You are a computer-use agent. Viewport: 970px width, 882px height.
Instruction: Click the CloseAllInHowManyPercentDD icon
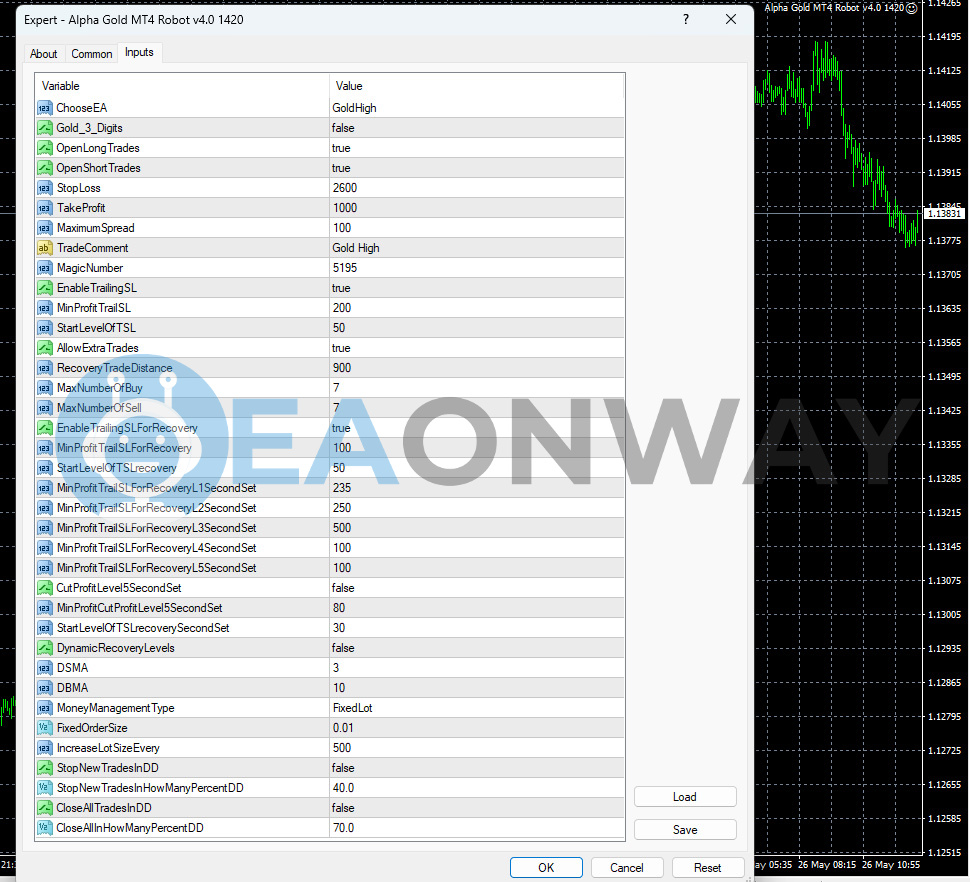[x=45, y=828]
